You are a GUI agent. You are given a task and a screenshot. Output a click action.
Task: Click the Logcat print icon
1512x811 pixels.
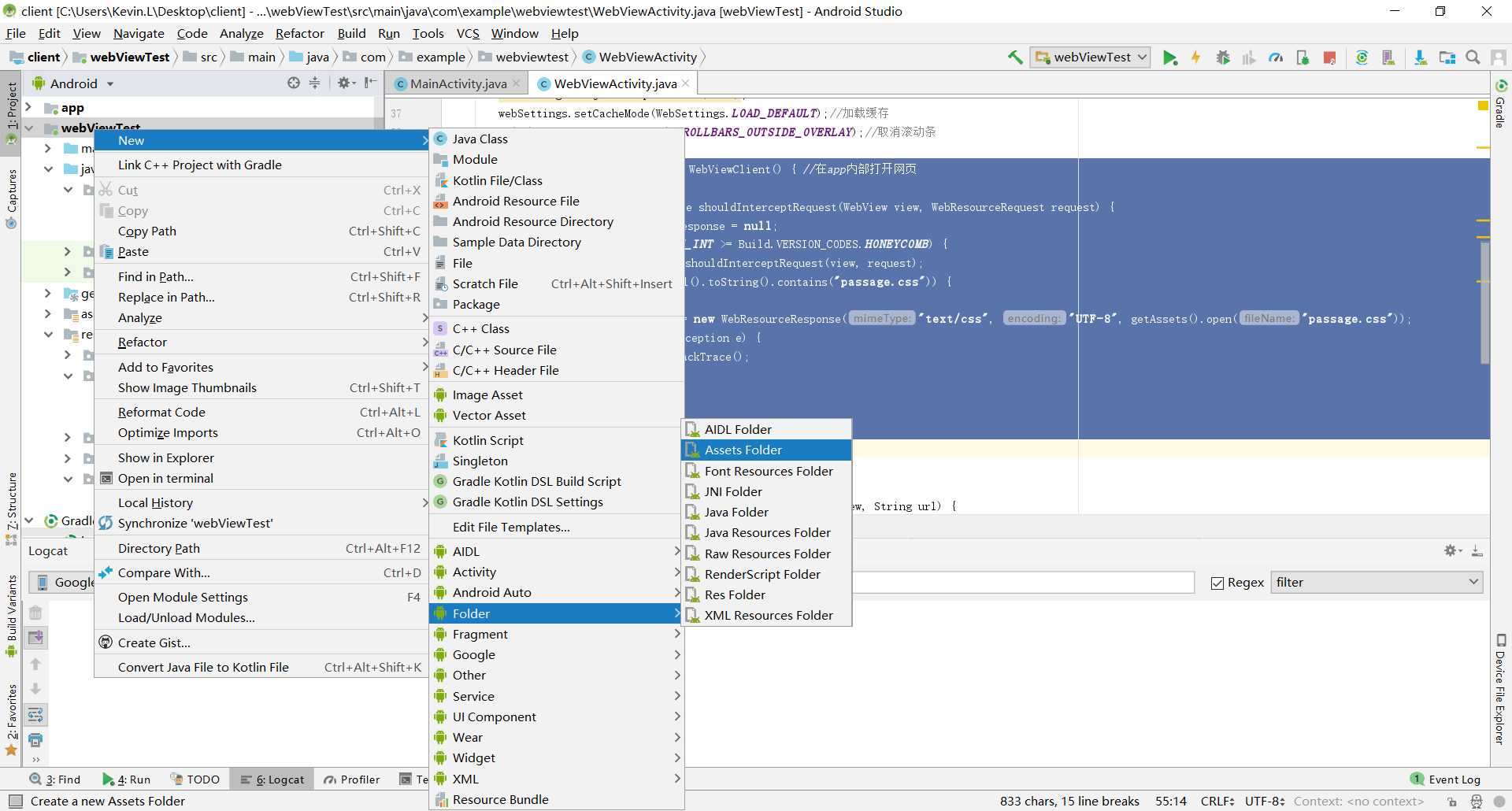coord(35,740)
